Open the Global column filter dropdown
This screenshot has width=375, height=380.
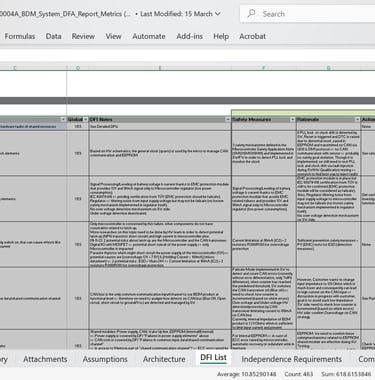click(x=86, y=119)
